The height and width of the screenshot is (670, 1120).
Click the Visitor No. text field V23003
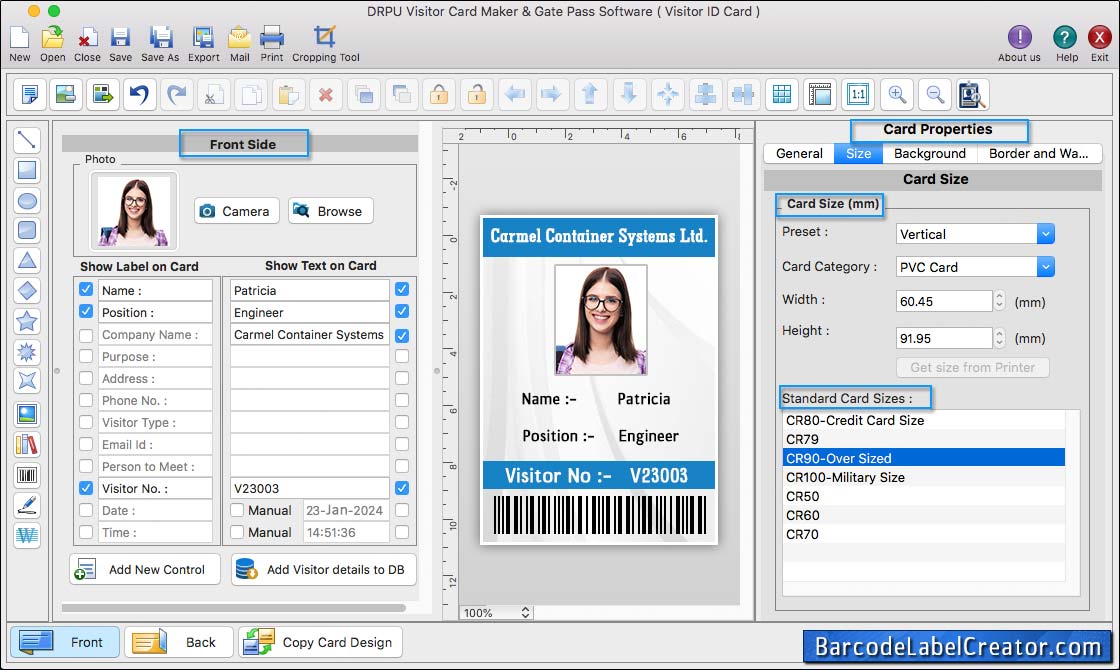click(x=309, y=488)
